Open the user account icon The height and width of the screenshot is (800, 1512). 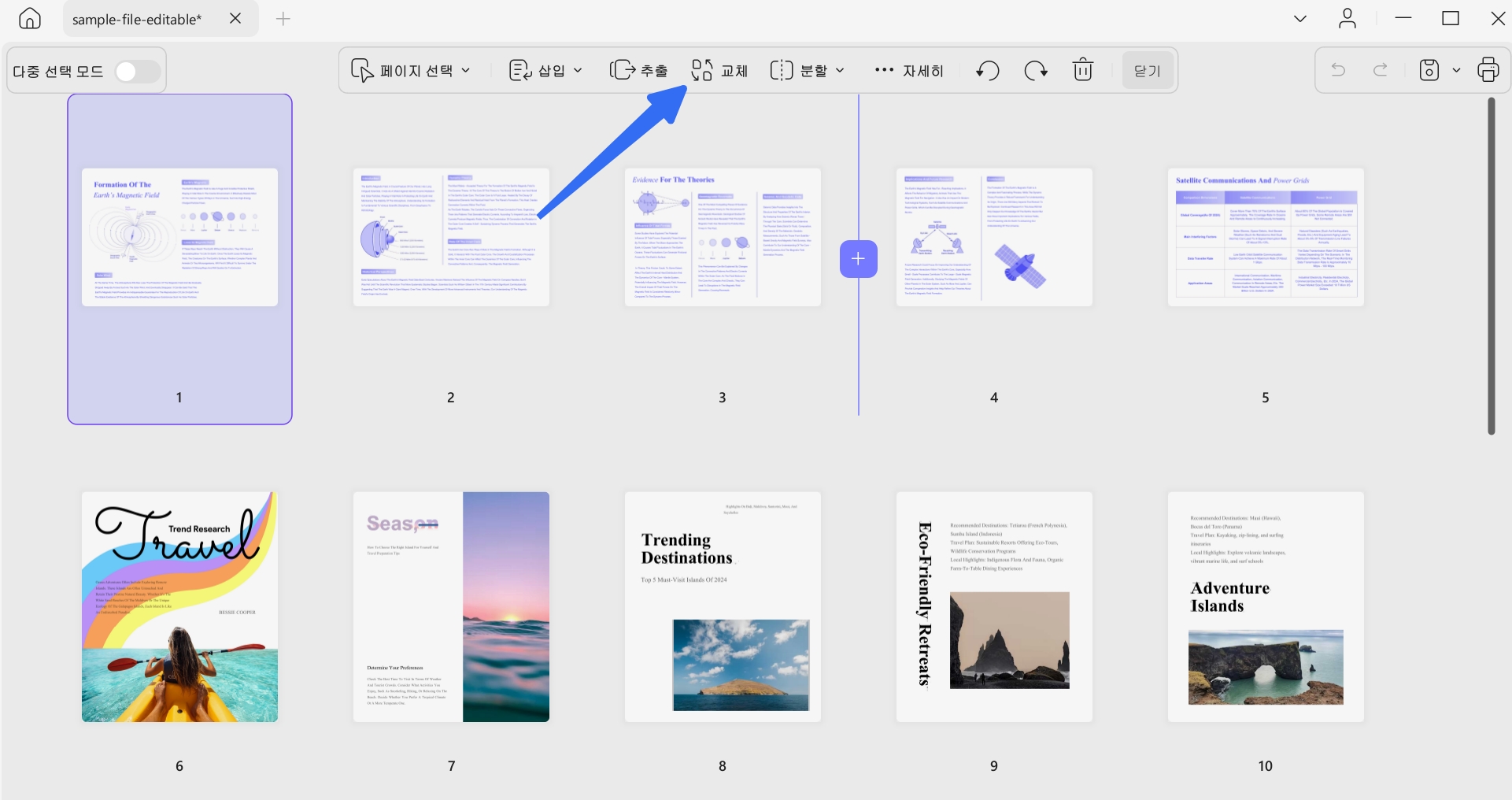point(1347,19)
